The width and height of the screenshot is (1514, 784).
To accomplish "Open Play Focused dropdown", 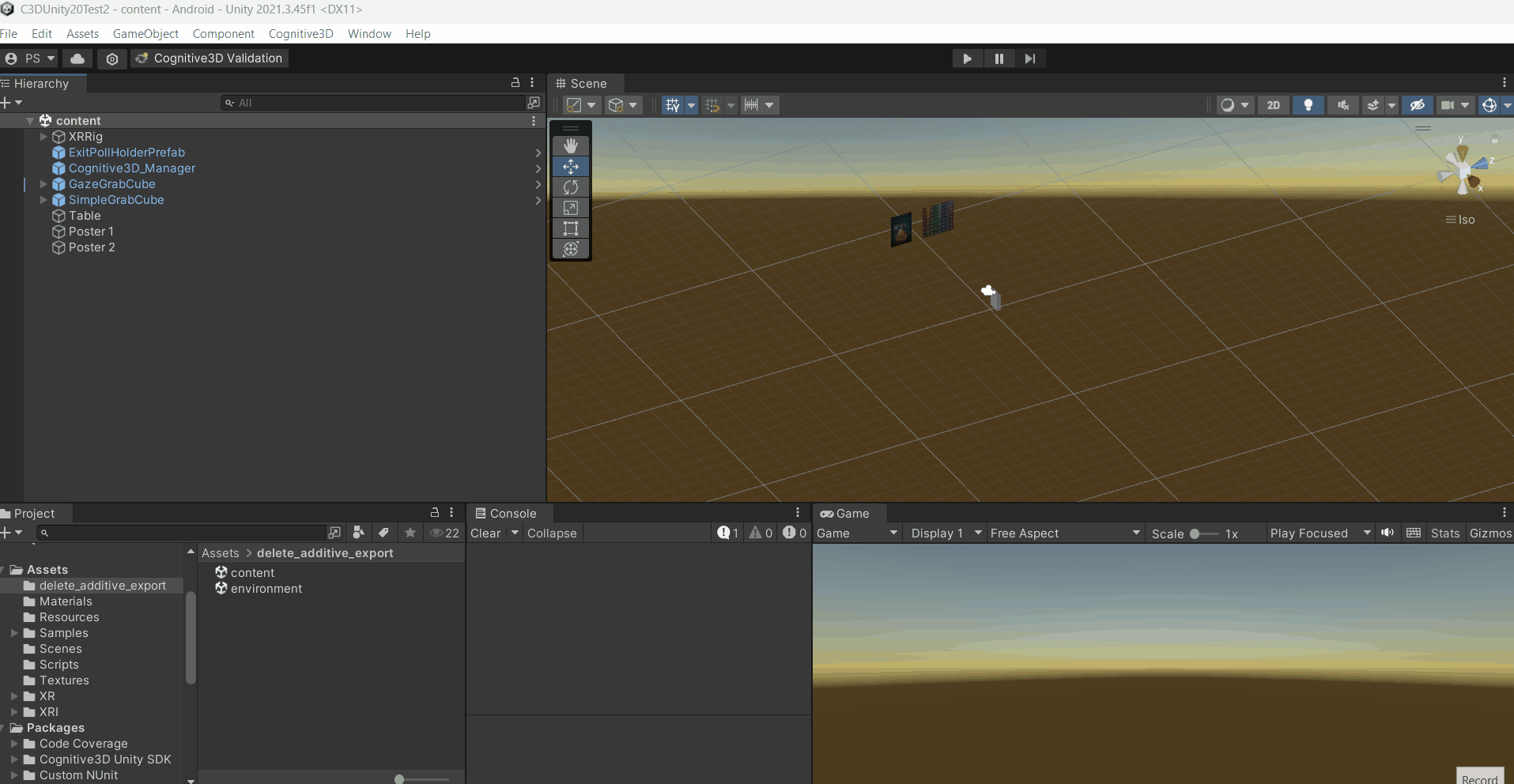I will [x=1320, y=533].
